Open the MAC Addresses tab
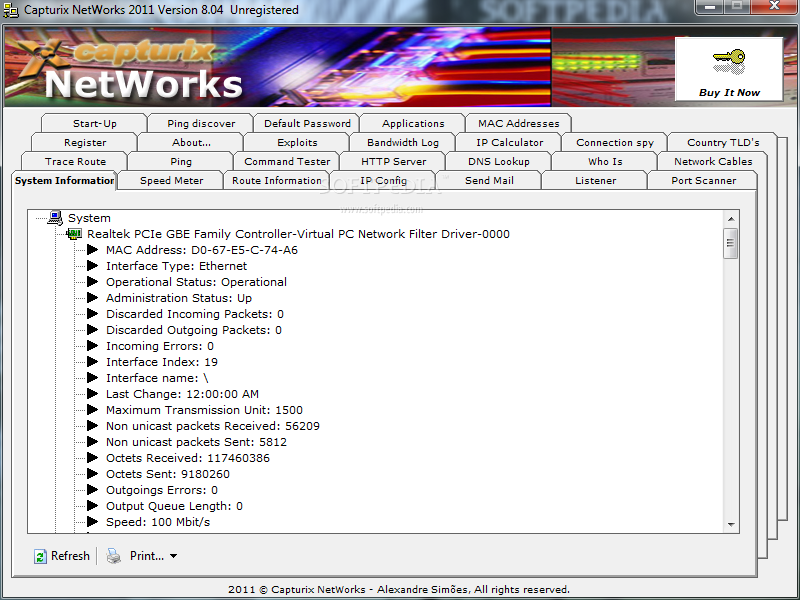The width and height of the screenshot is (800, 600). point(518,123)
